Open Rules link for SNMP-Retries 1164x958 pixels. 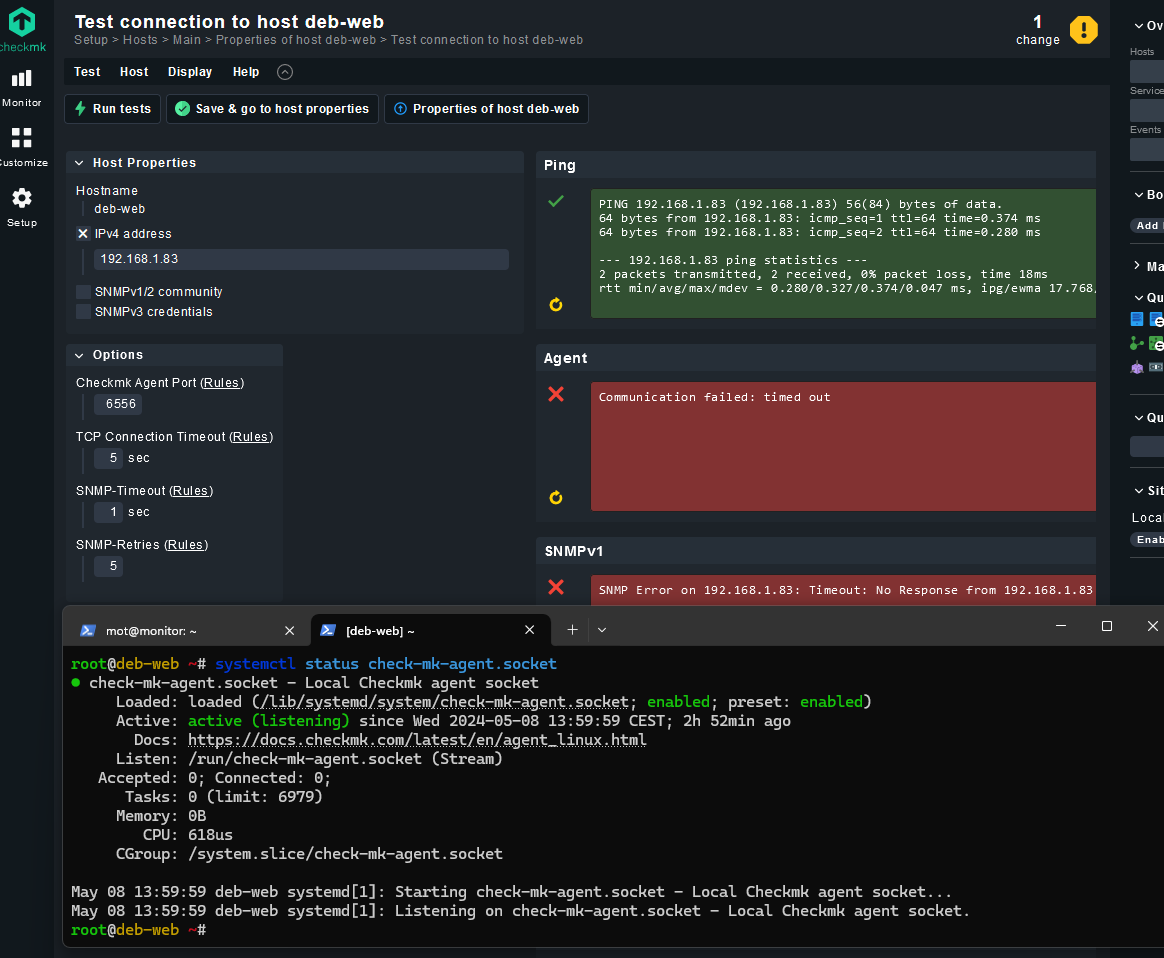pyautogui.click(x=186, y=545)
